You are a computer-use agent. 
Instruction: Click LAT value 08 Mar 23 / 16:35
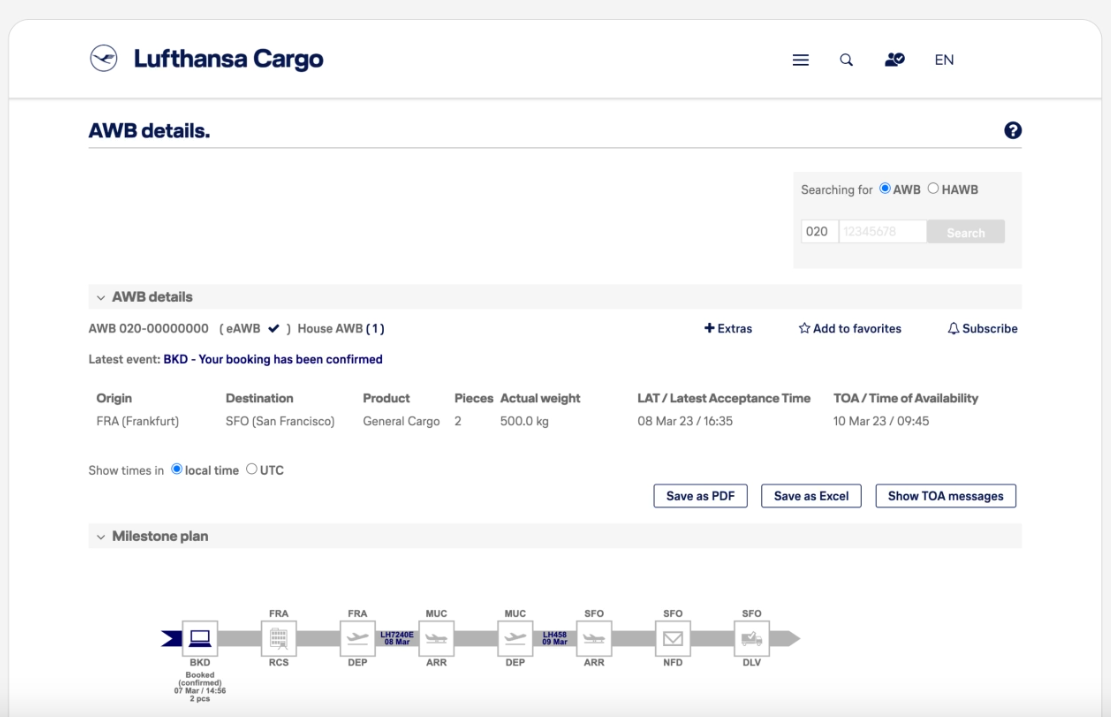coord(685,421)
